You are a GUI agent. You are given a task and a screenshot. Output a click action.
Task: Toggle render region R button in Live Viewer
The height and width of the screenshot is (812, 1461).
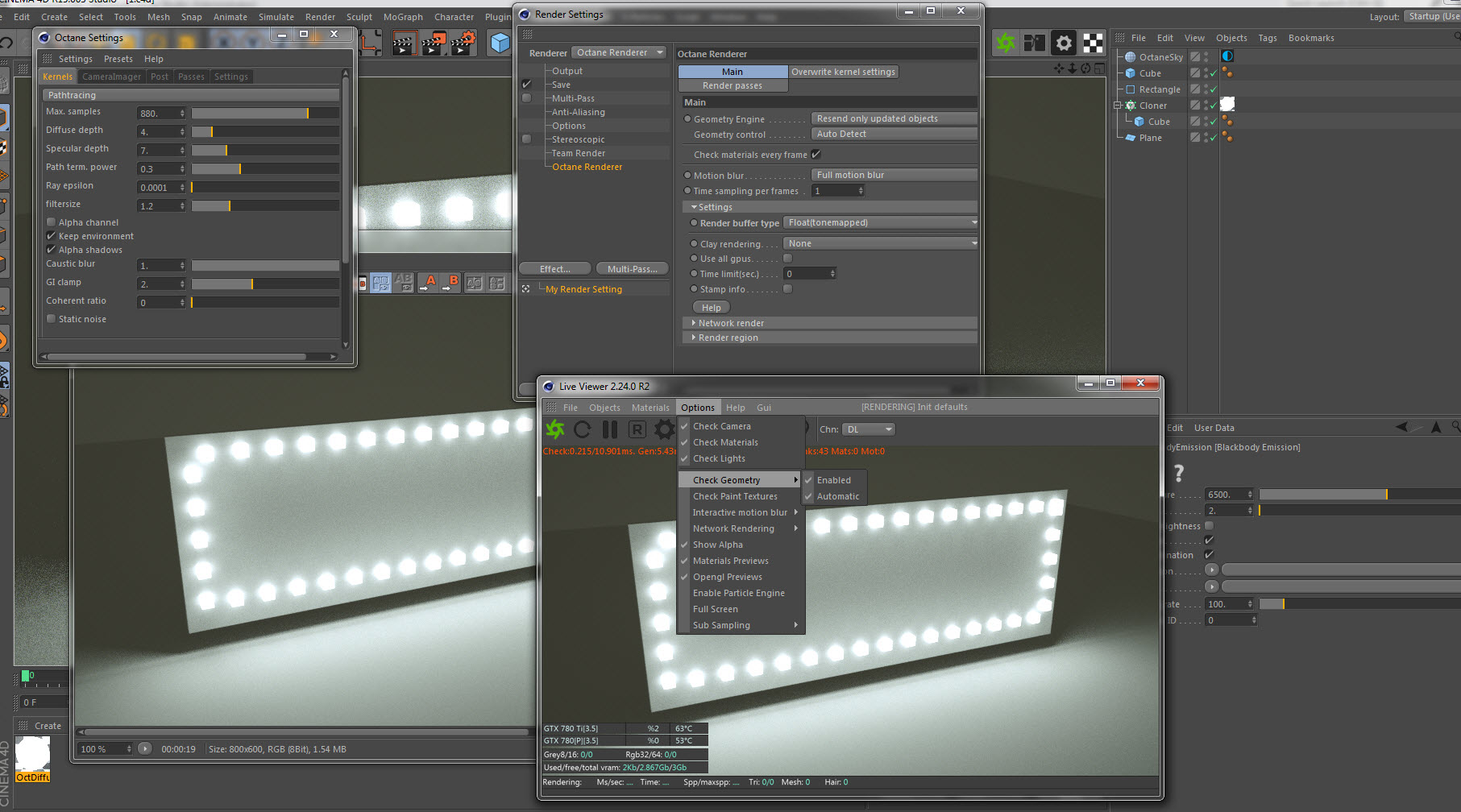click(637, 429)
